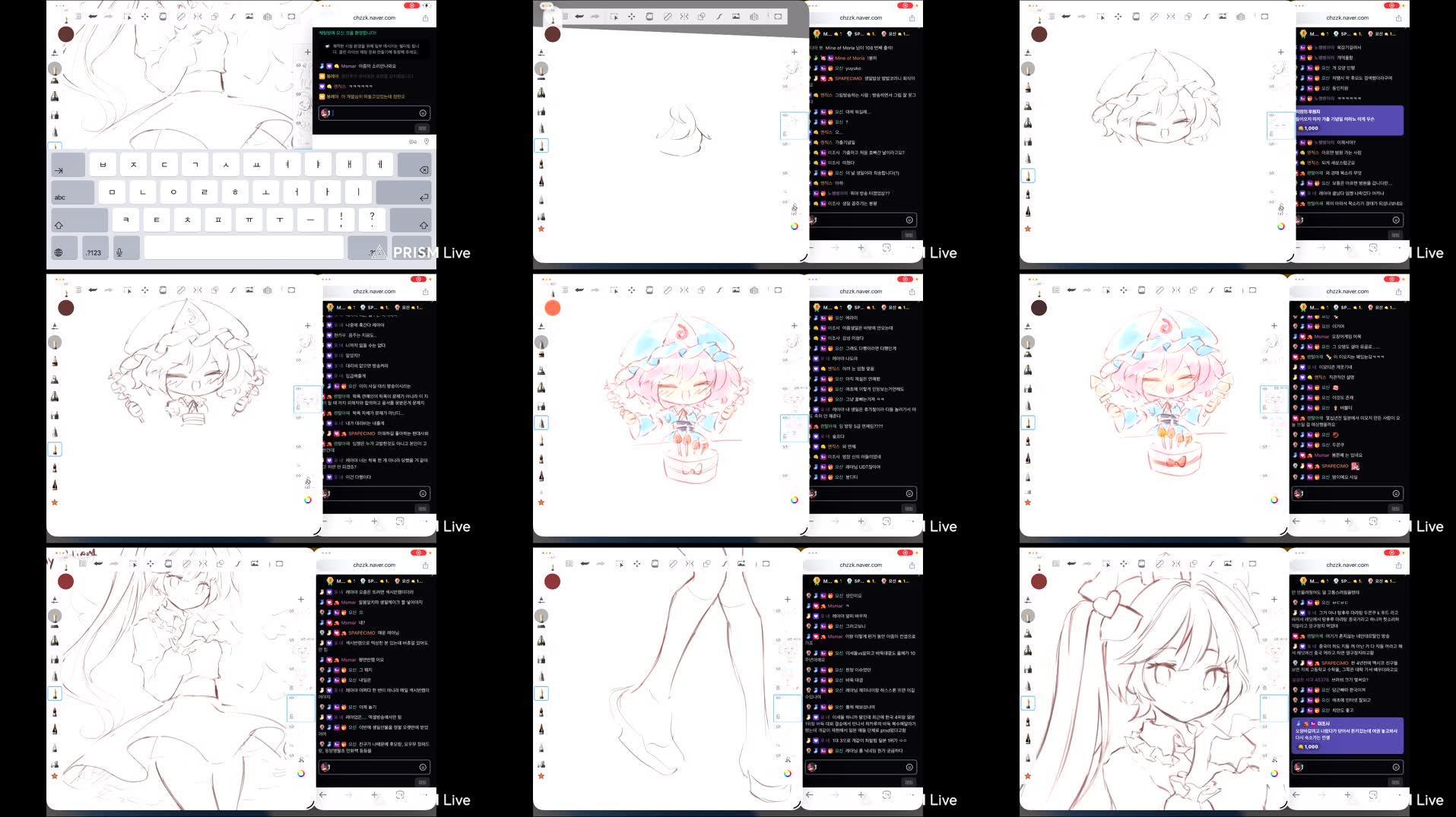
Task: Open the color wheel at the canvas bottom right
Action: coord(795,226)
